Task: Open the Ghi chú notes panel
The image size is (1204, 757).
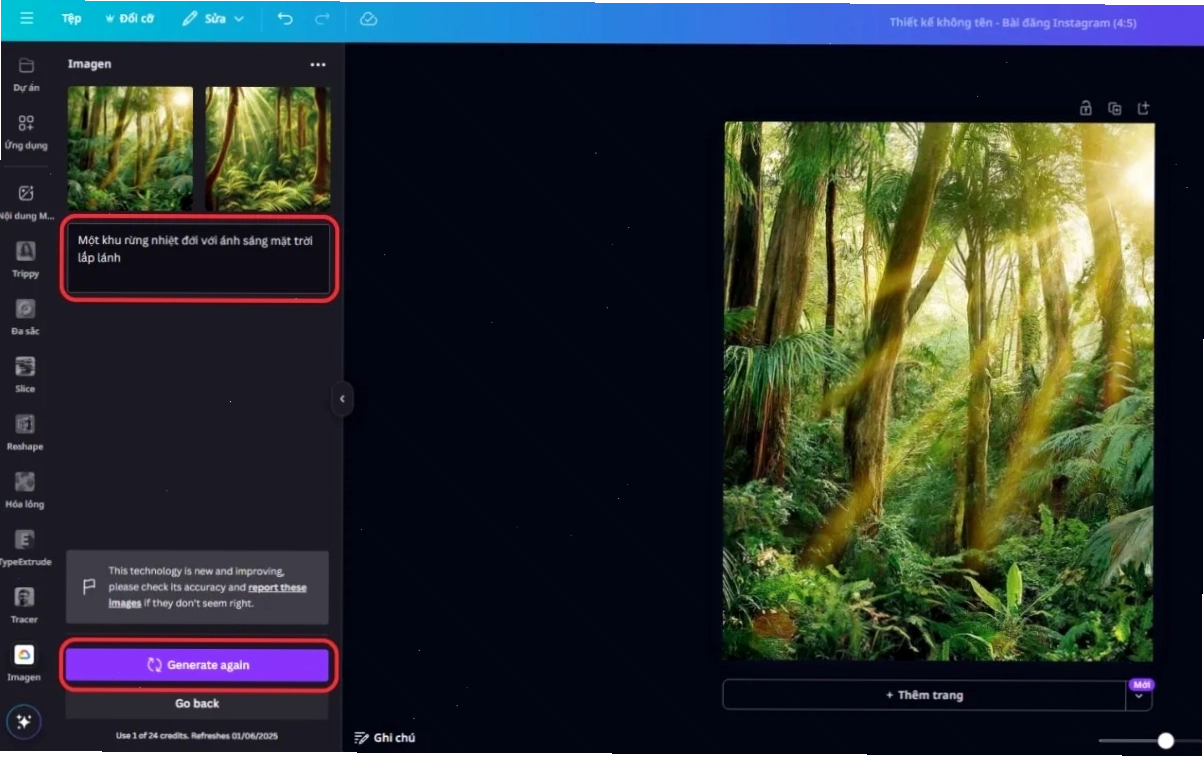Action: (385, 738)
